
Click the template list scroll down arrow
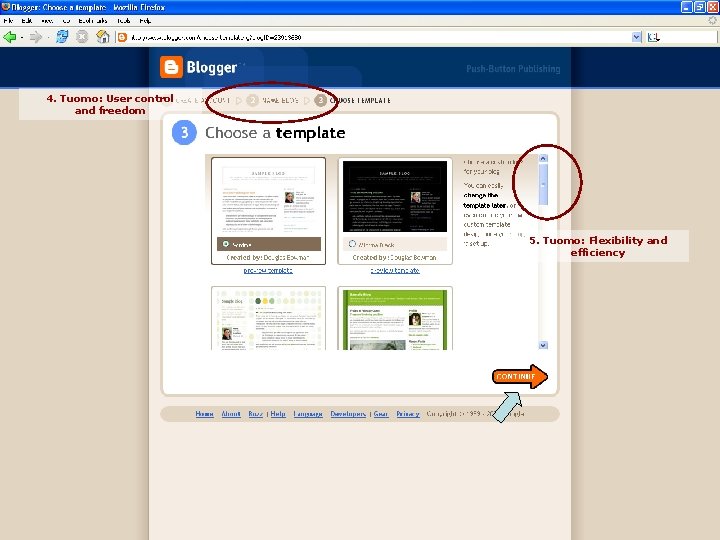point(543,345)
